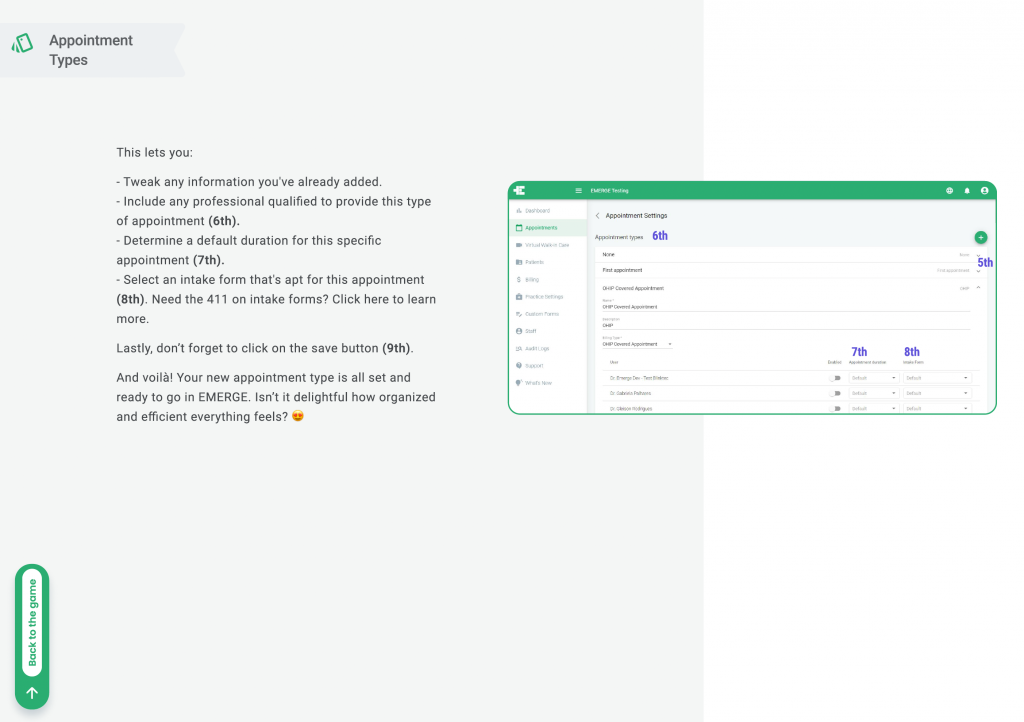Open the Intake Form Default dropdown
This screenshot has width=1024, height=722.
tap(938, 378)
